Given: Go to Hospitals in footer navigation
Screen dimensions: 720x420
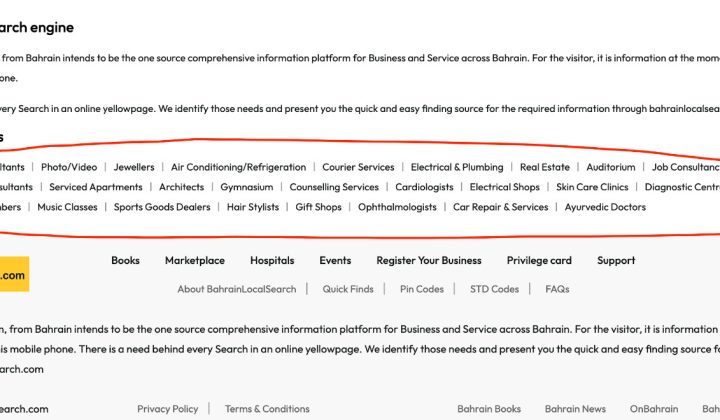Looking at the screenshot, I should pyautogui.click(x=272, y=261).
